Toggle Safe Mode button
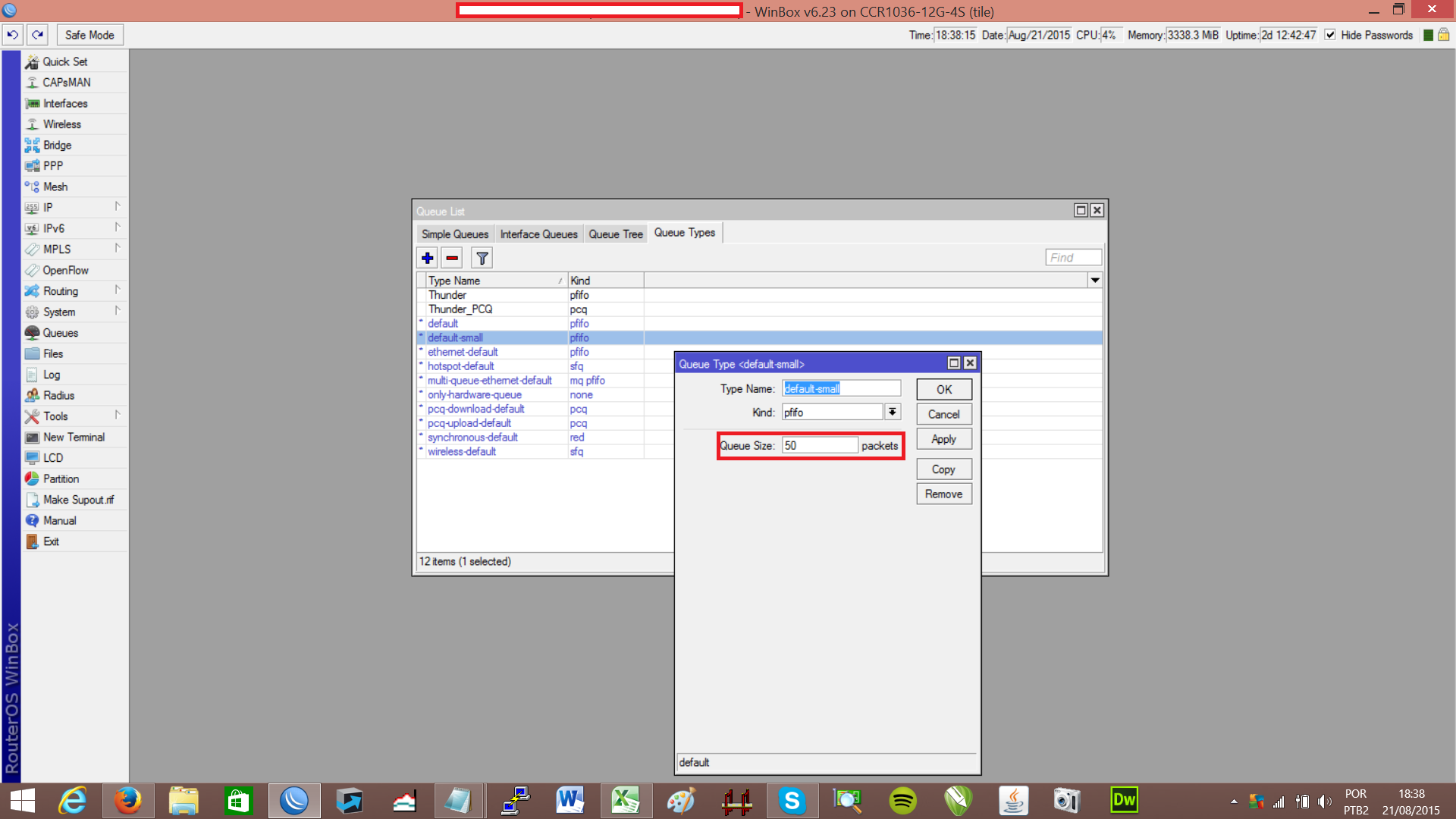 click(x=89, y=35)
